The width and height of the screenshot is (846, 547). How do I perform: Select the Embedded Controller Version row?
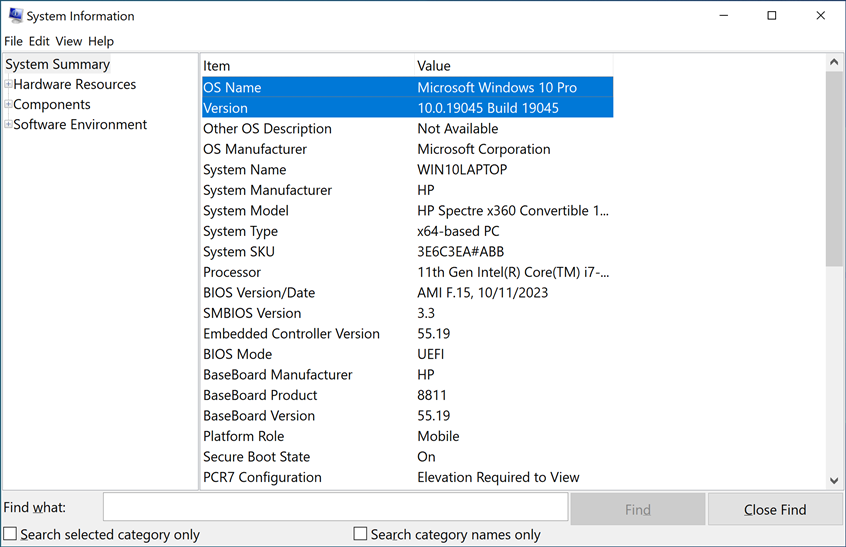[407, 333]
